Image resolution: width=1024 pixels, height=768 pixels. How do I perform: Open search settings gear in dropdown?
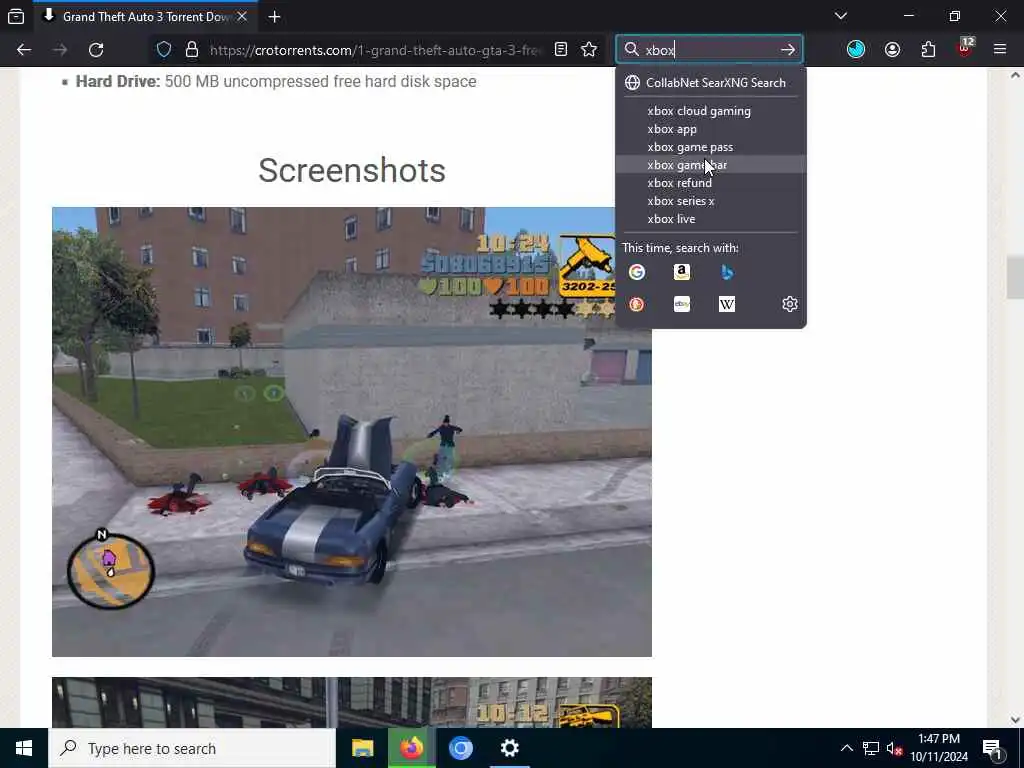790,304
